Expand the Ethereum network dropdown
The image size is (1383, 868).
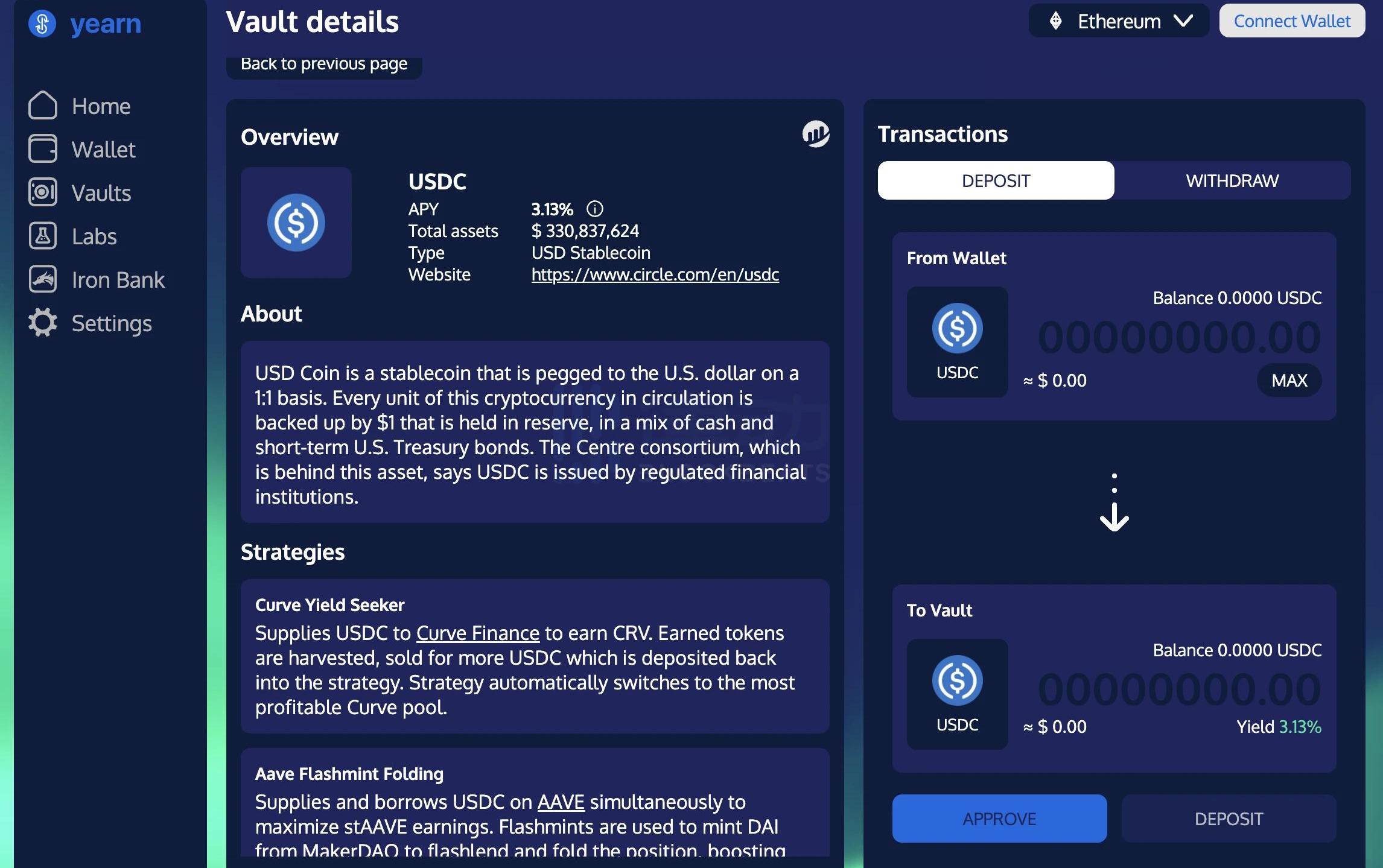1118,21
